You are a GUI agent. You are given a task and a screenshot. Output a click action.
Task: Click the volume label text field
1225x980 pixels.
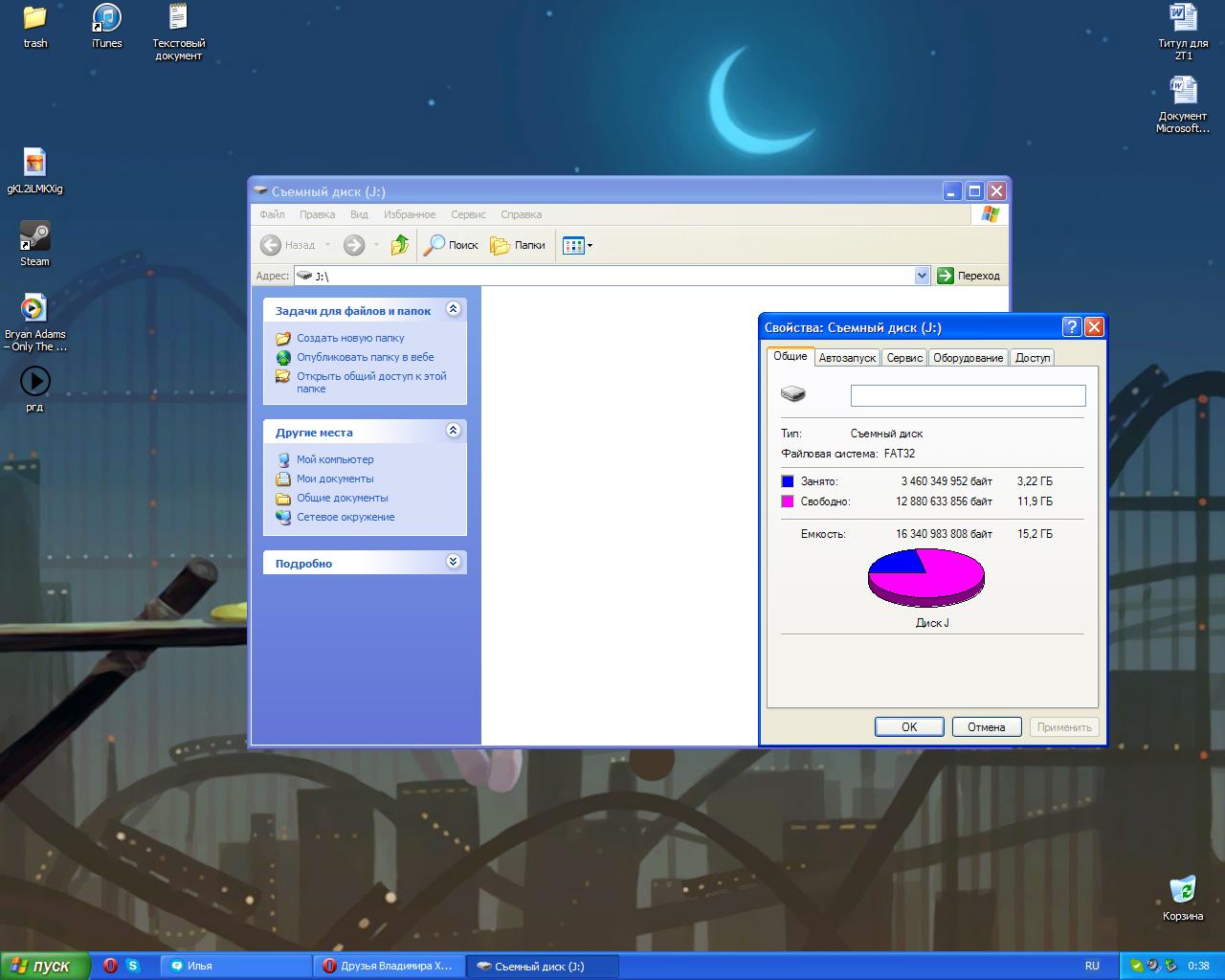969,395
